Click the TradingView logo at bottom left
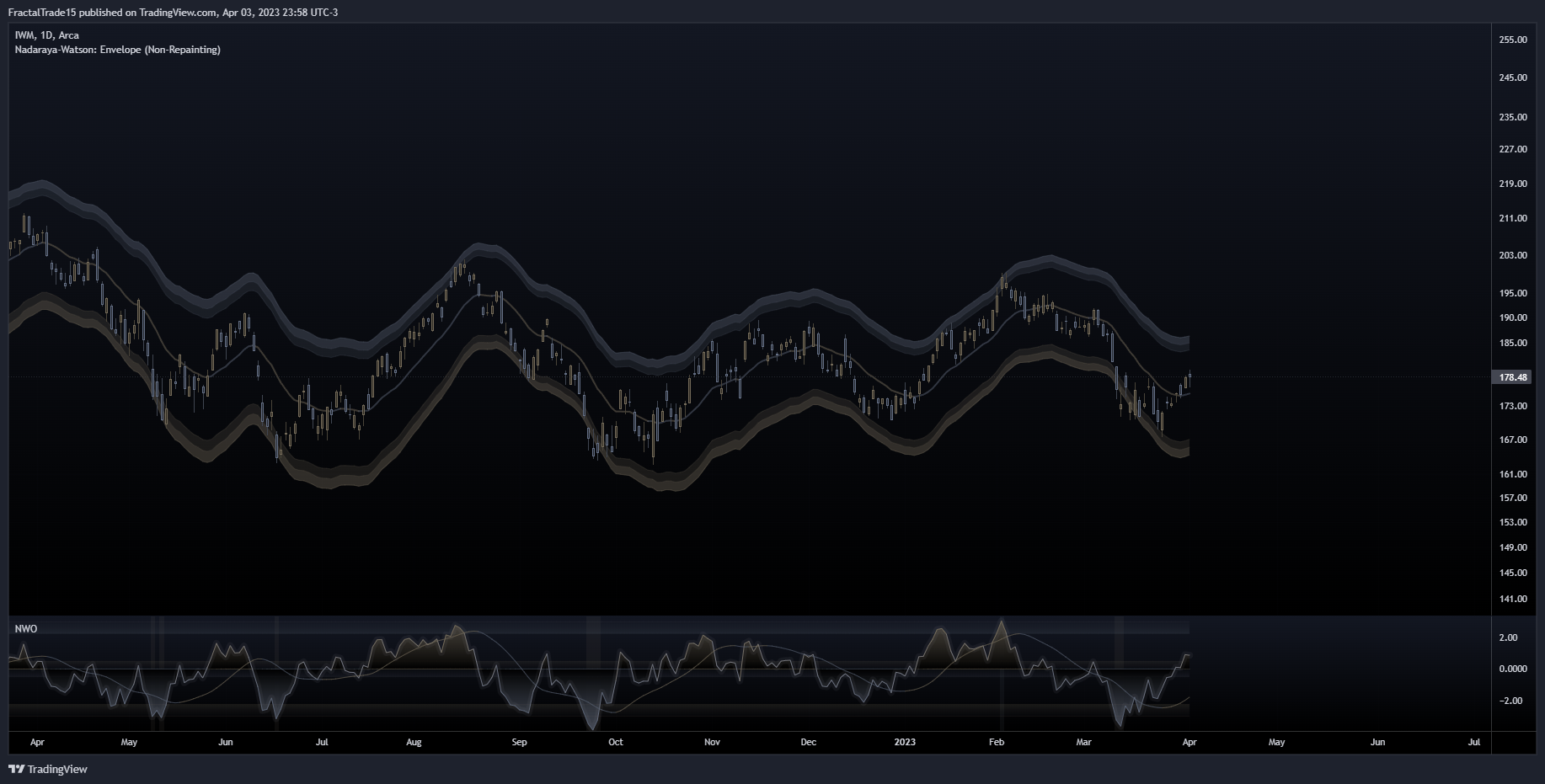This screenshot has height=784, width=1545. click(x=48, y=769)
